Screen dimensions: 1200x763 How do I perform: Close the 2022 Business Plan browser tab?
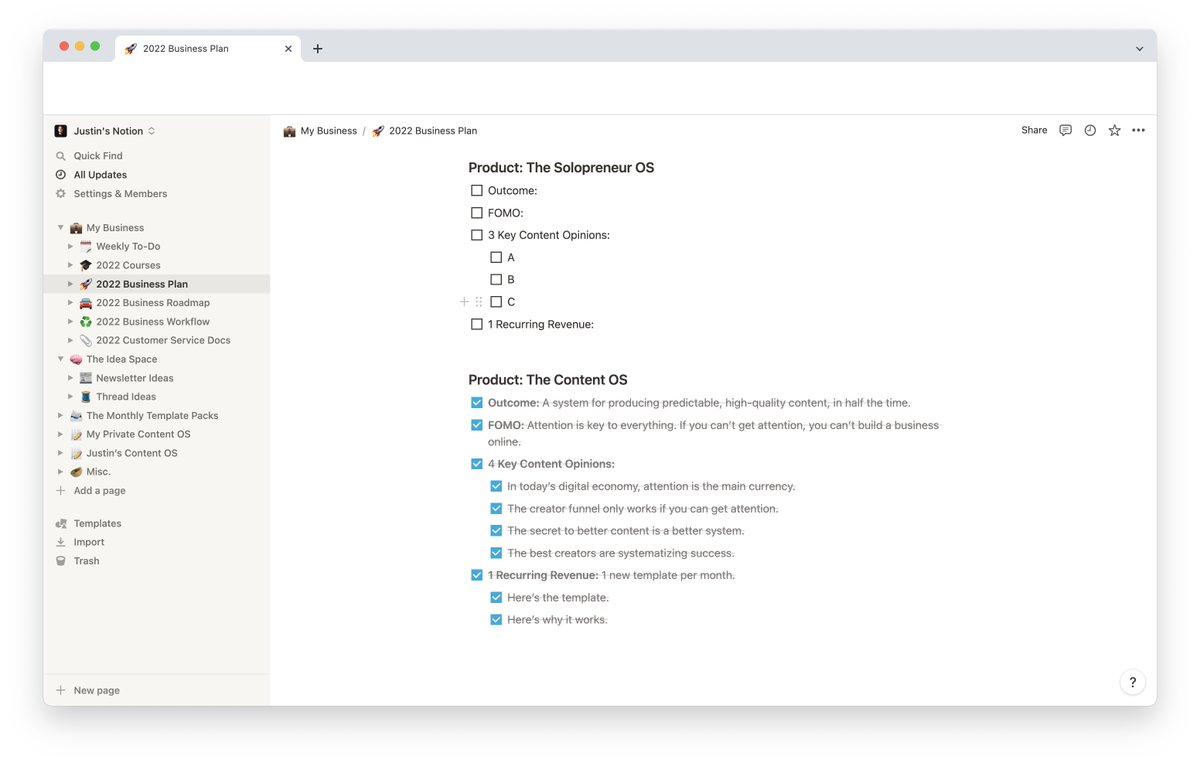(288, 48)
